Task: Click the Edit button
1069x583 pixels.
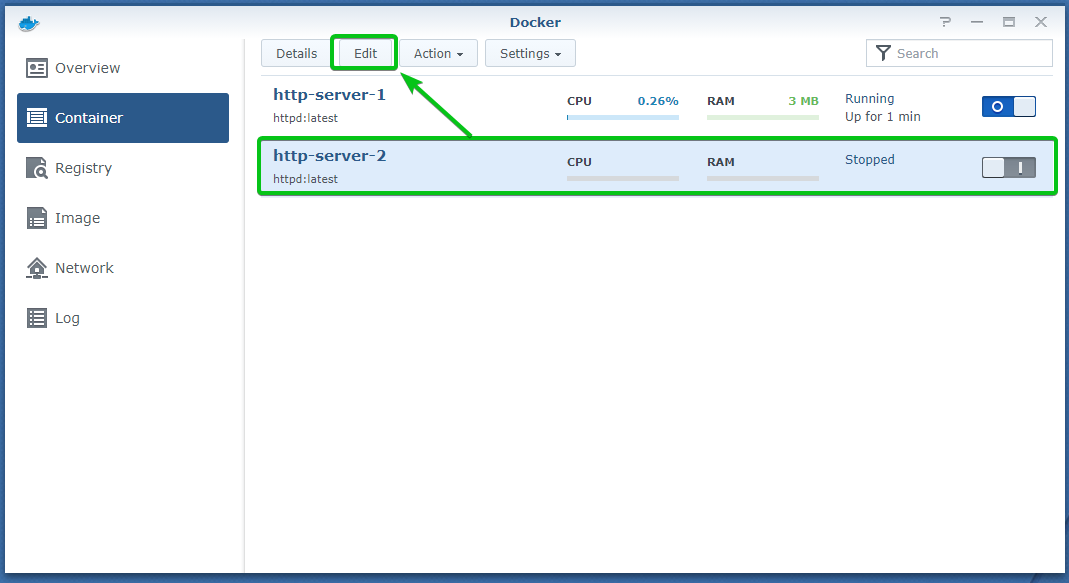Action: 365,53
